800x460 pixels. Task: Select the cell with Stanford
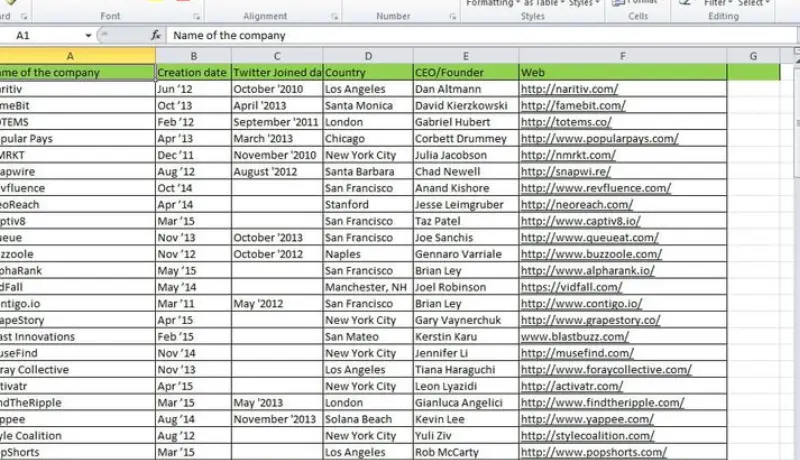[x=368, y=205]
